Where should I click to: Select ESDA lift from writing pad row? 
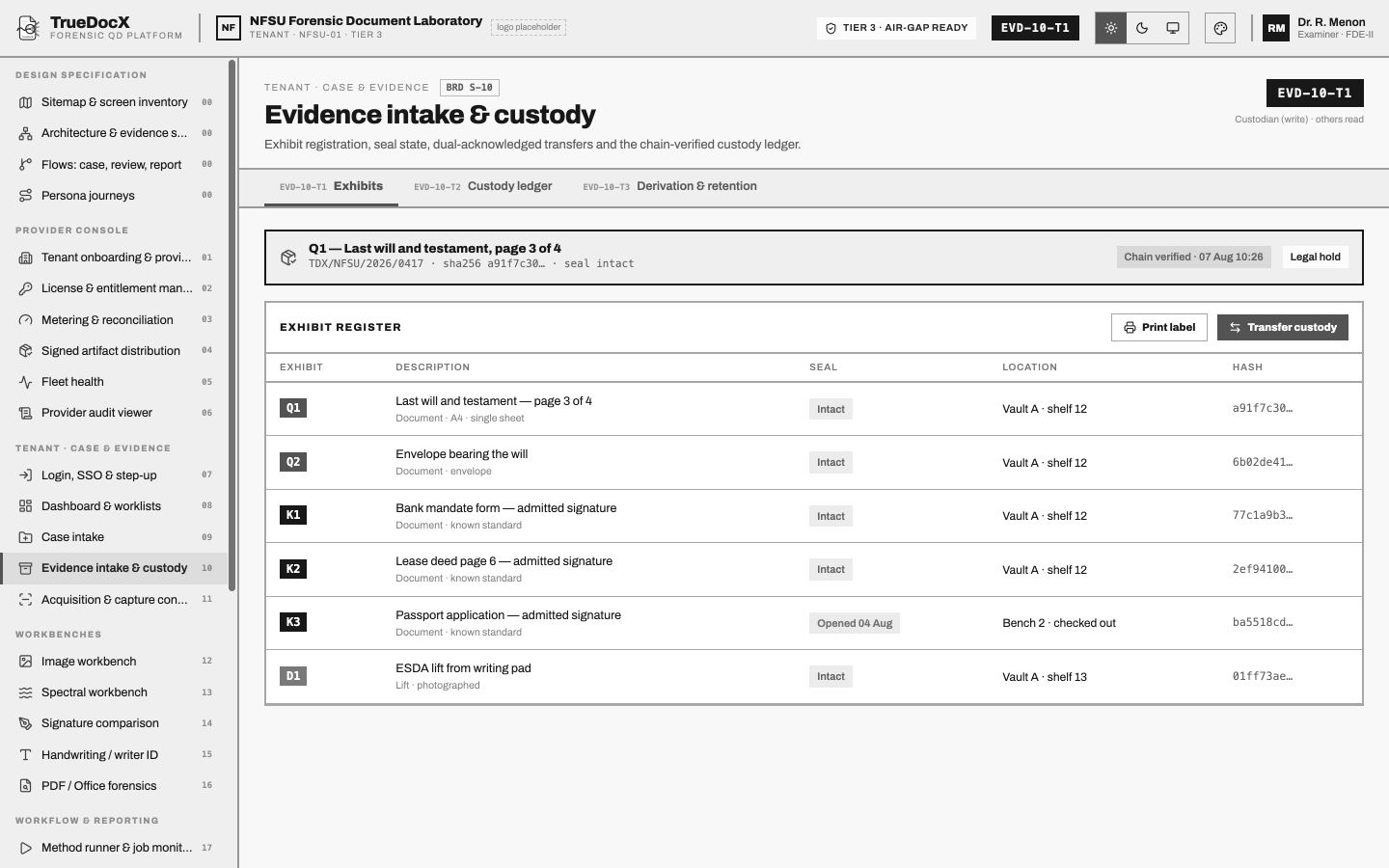click(x=813, y=676)
